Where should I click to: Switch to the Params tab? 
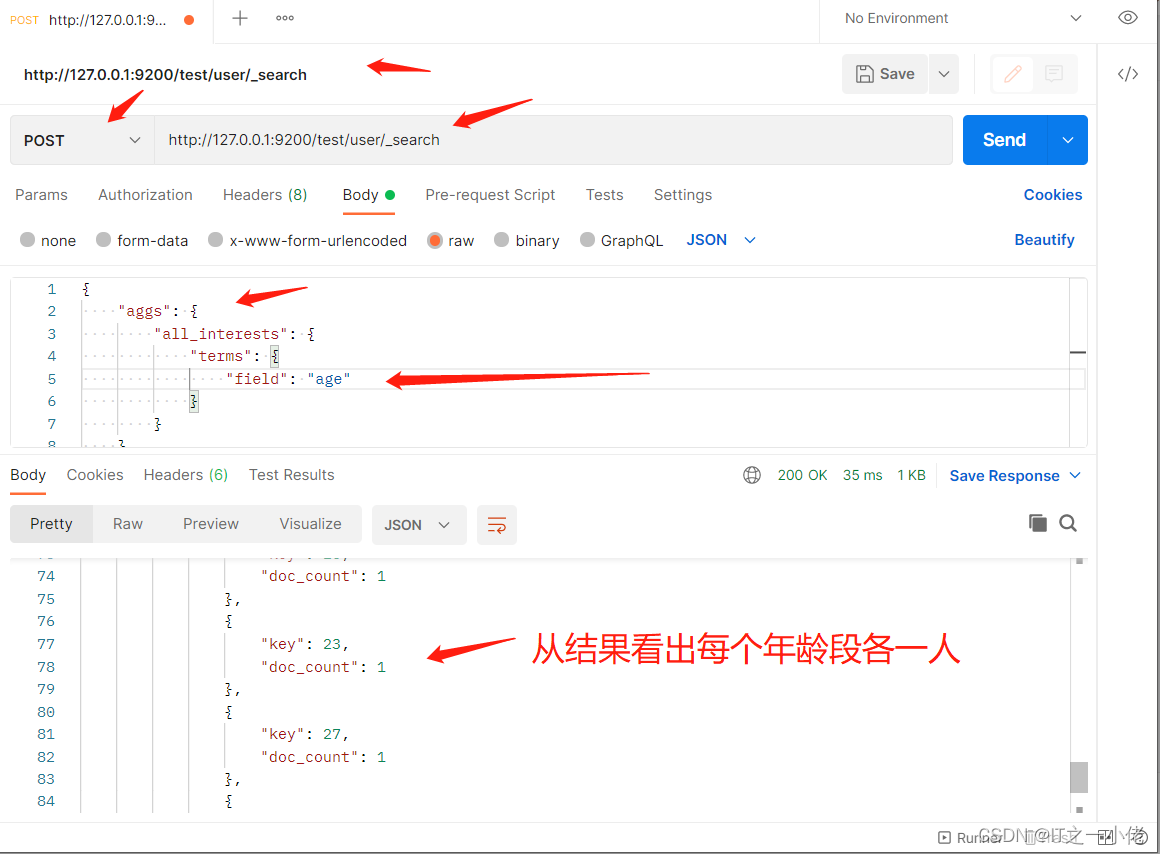click(41, 195)
